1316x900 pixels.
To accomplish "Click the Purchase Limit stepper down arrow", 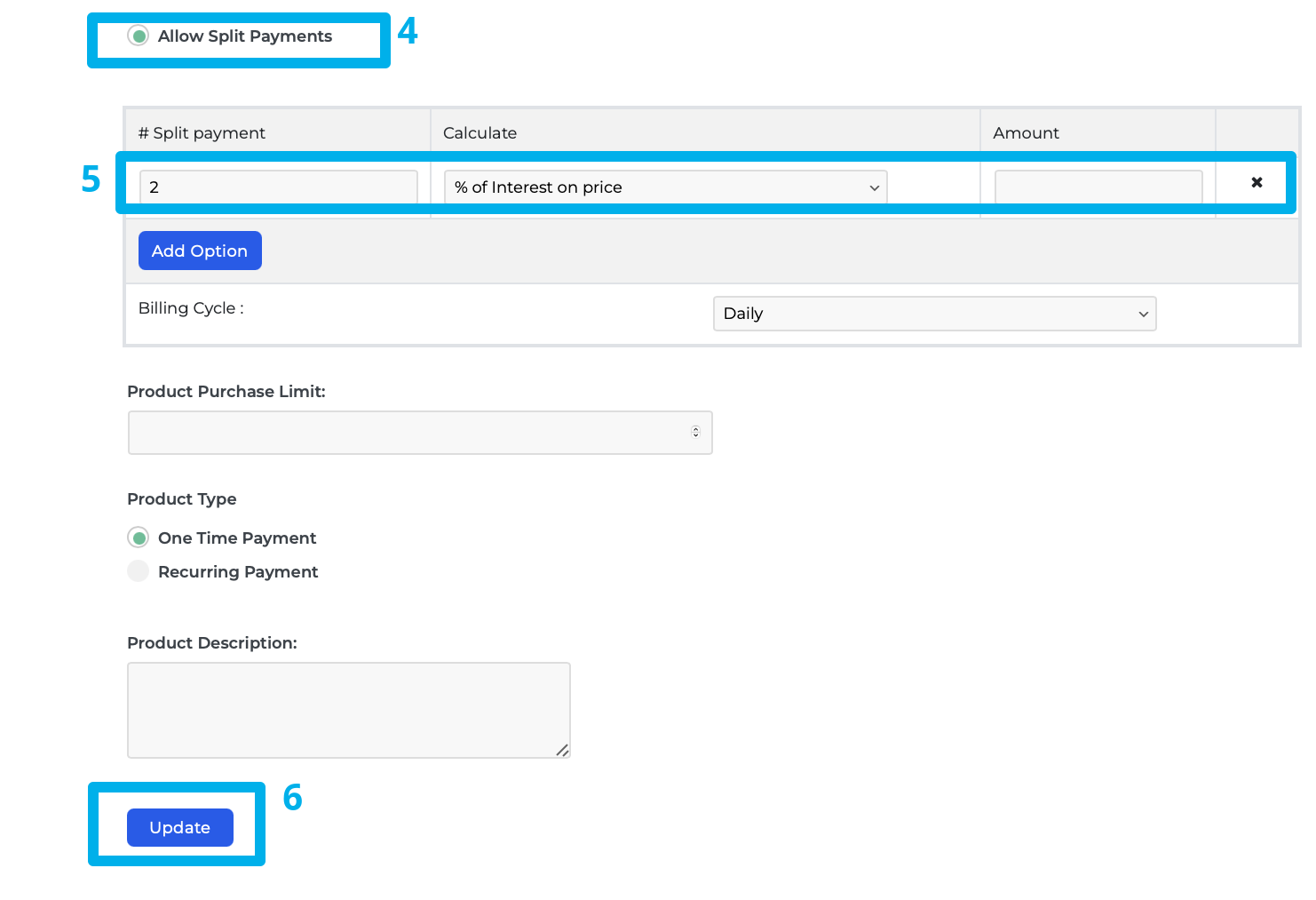I will click(696, 436).
